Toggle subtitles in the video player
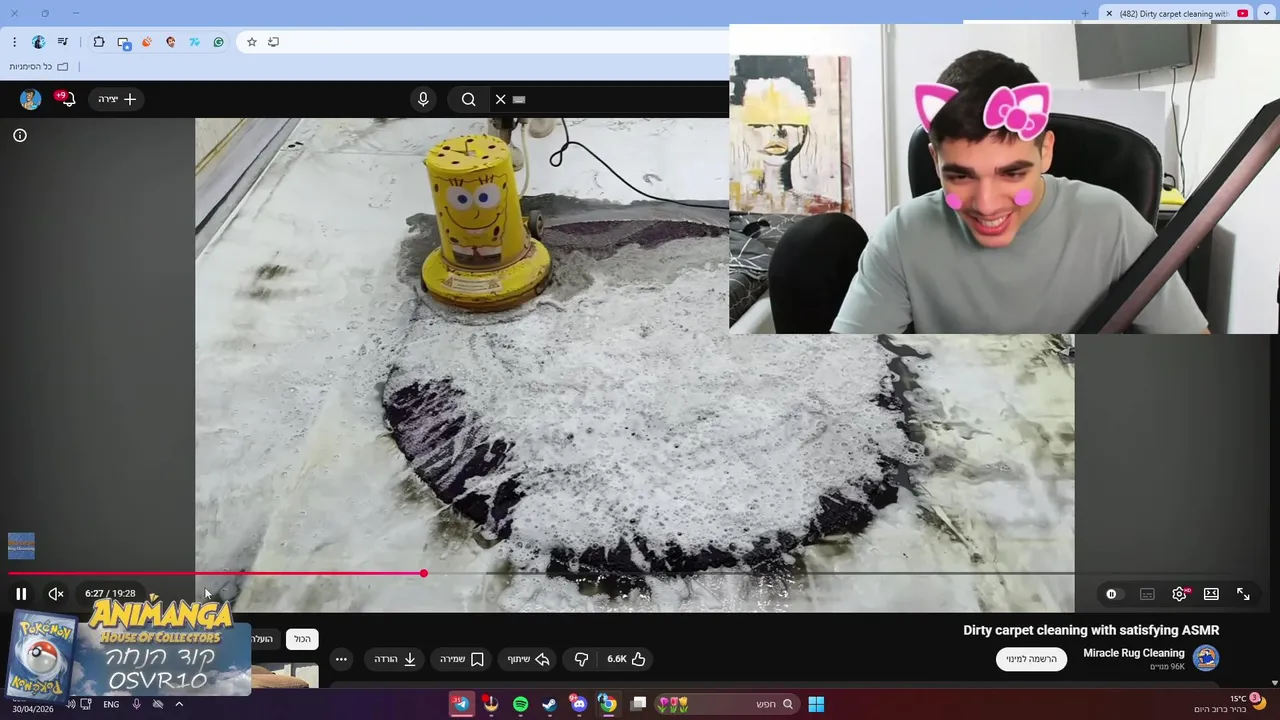This screenshot has width=1280, height=720. 1147,594
